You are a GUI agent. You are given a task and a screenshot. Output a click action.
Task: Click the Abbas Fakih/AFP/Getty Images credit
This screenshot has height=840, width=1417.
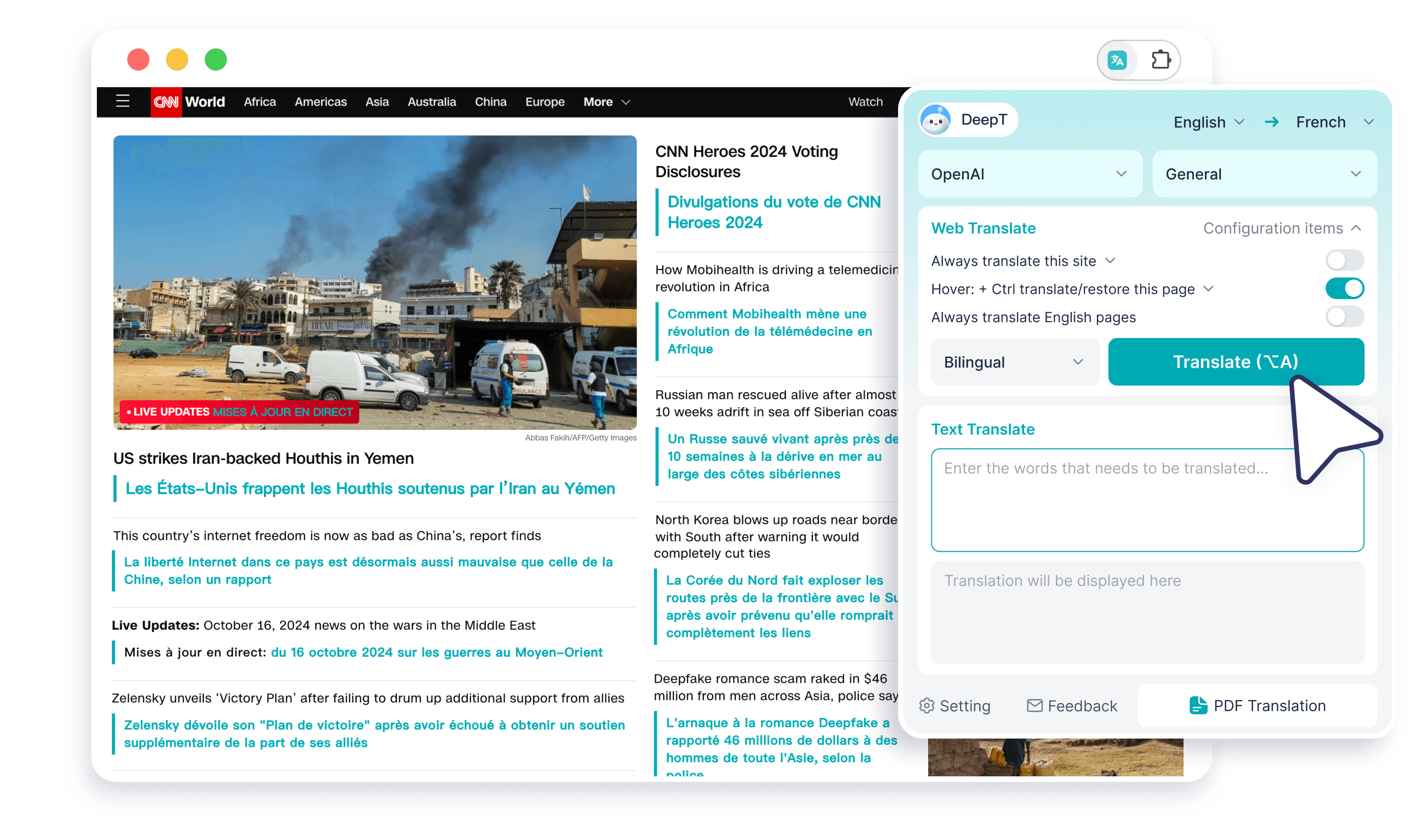pyautogui.click(x=581, y=438)
